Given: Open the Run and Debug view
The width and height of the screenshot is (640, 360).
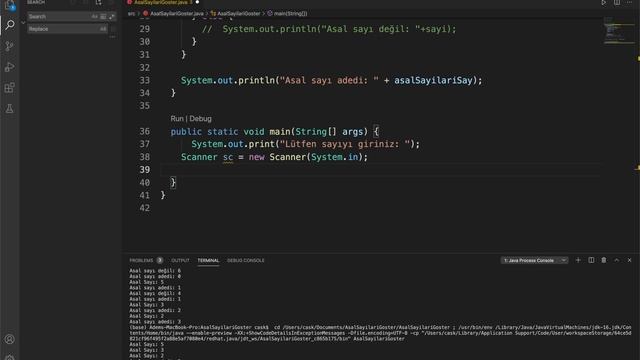Looking at the screenshot, I should click(9, 67).
